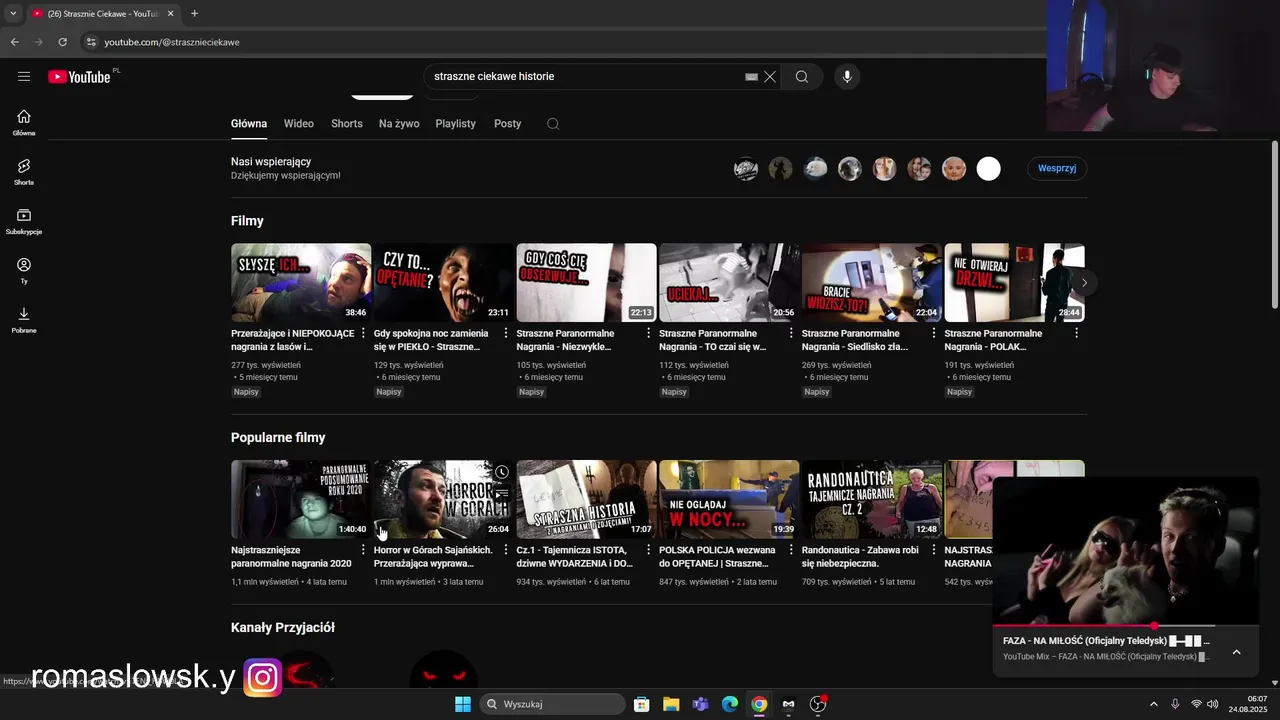Open Microsoft Store from the taskbar
The height and width of the screenshot is (720, 1280).
point(642,704)
